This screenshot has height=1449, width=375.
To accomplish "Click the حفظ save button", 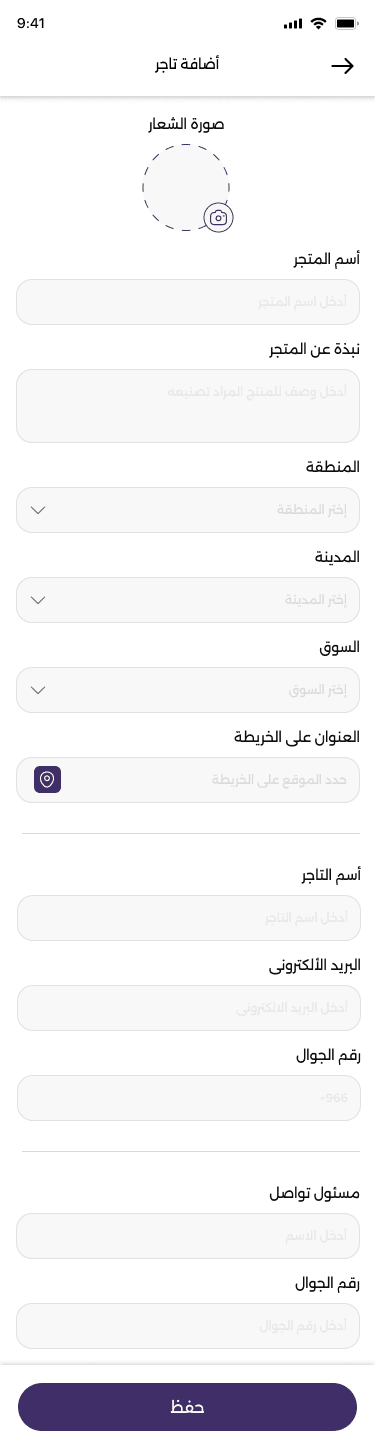I will pyautogui.click(x=187, y=1407).
